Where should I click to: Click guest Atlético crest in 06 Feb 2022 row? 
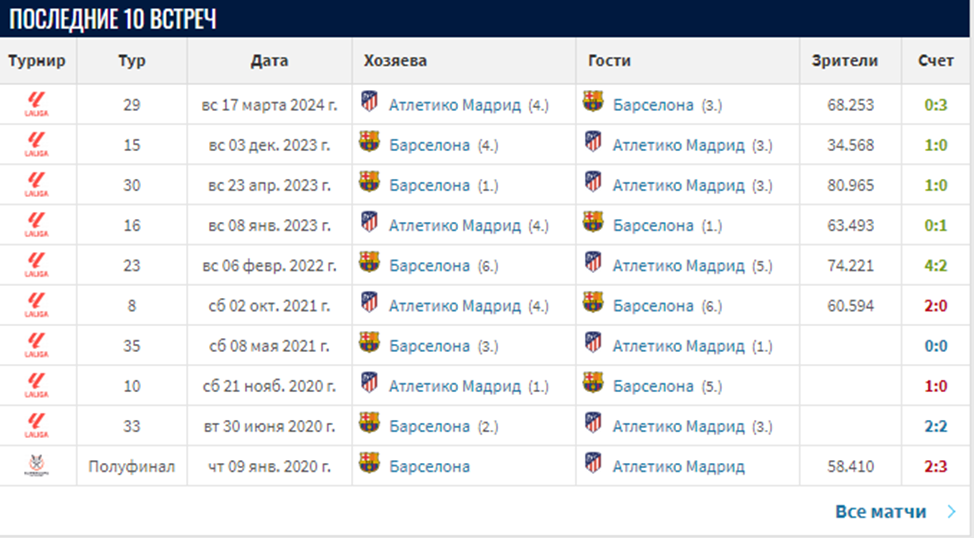point(593,263)
